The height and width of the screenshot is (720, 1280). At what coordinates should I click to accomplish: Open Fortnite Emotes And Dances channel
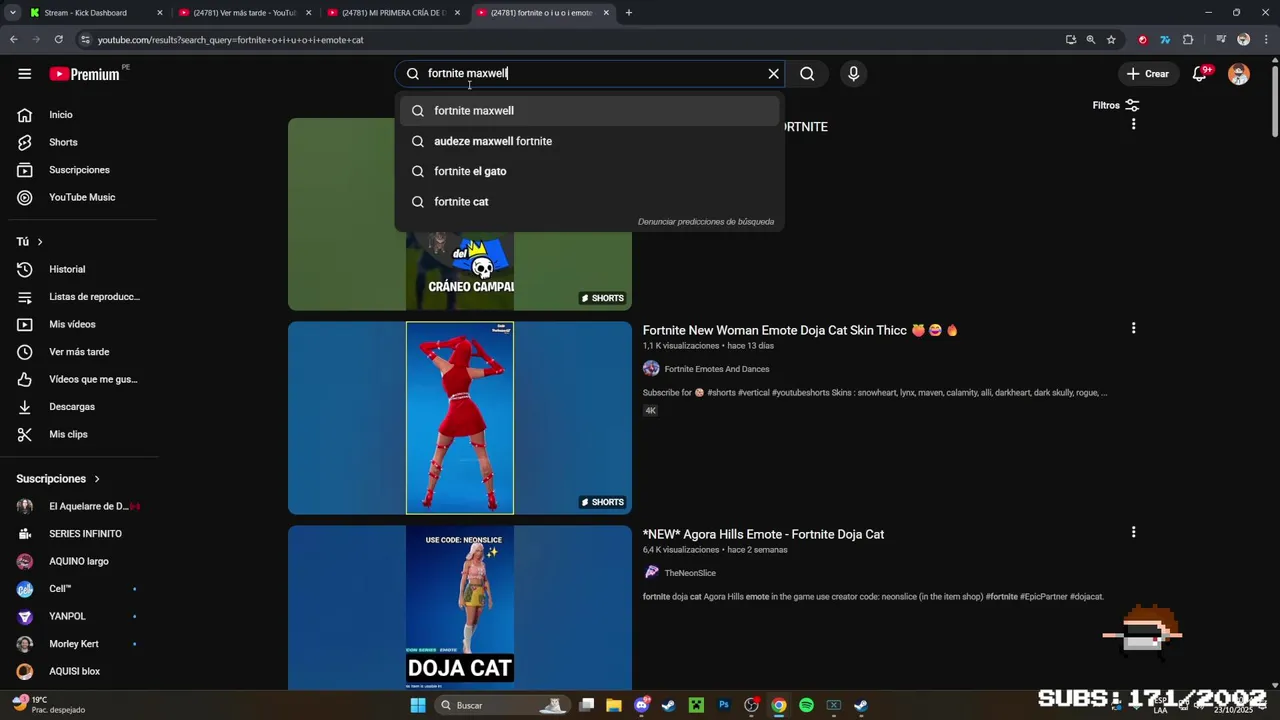click(716, 369)
